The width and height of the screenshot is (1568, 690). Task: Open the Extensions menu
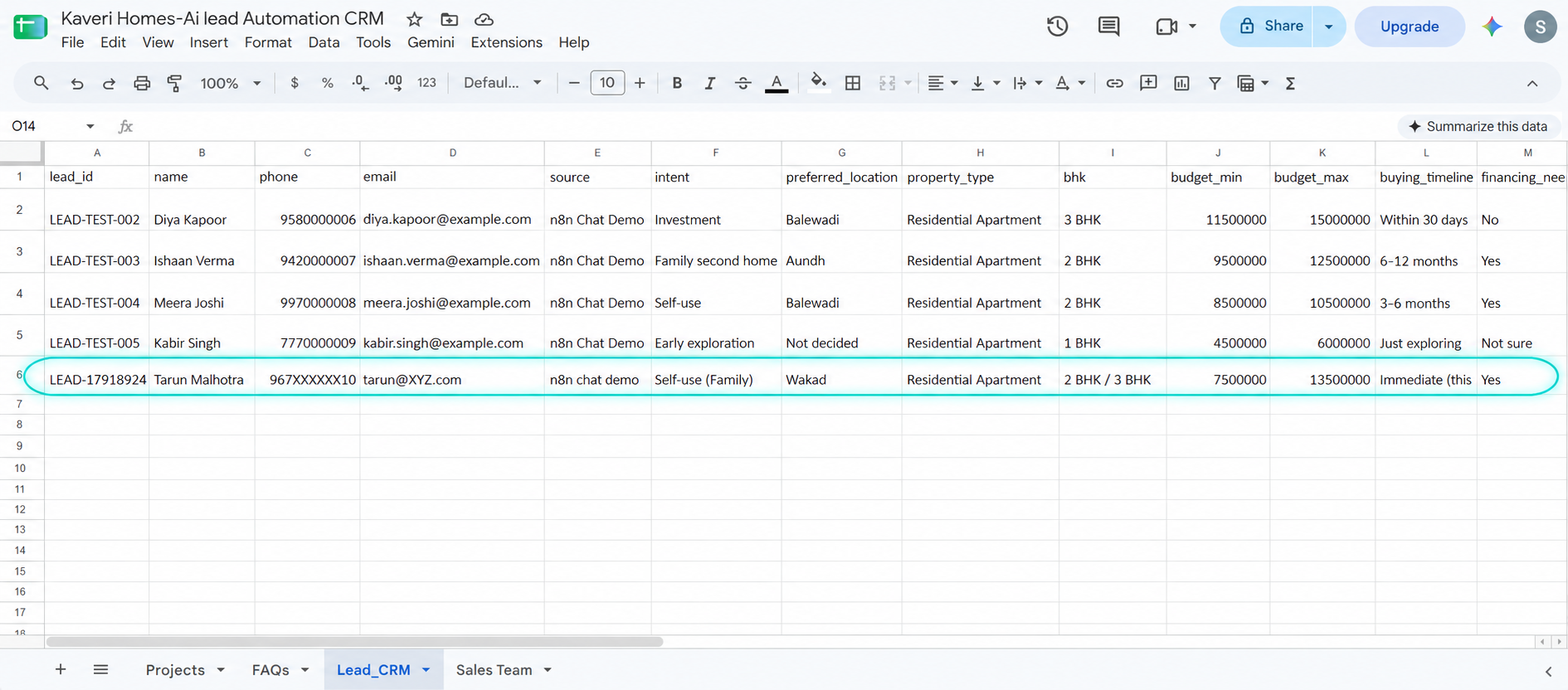tap(506, 42)
